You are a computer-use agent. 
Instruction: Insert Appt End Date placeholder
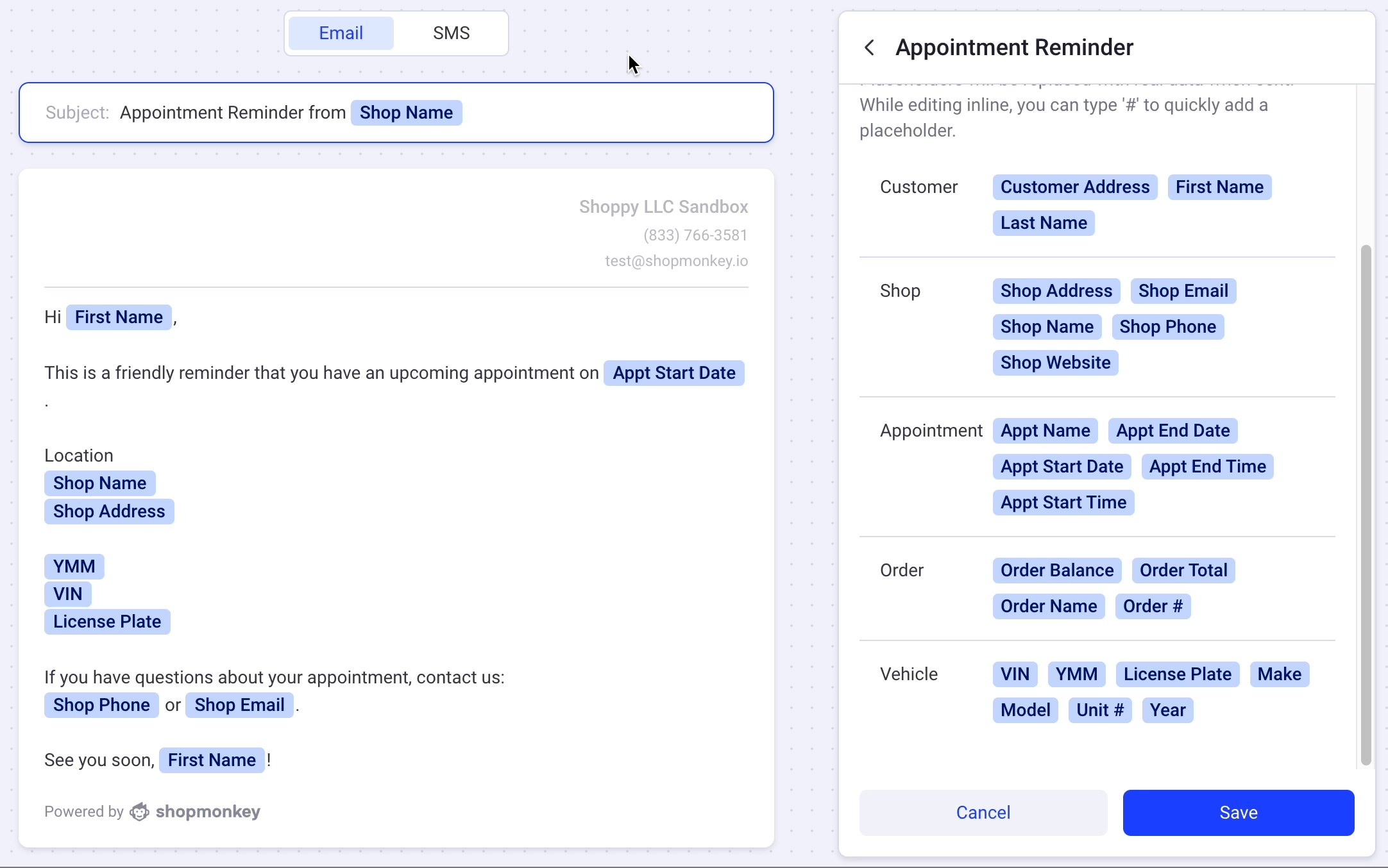(1173, 431)
